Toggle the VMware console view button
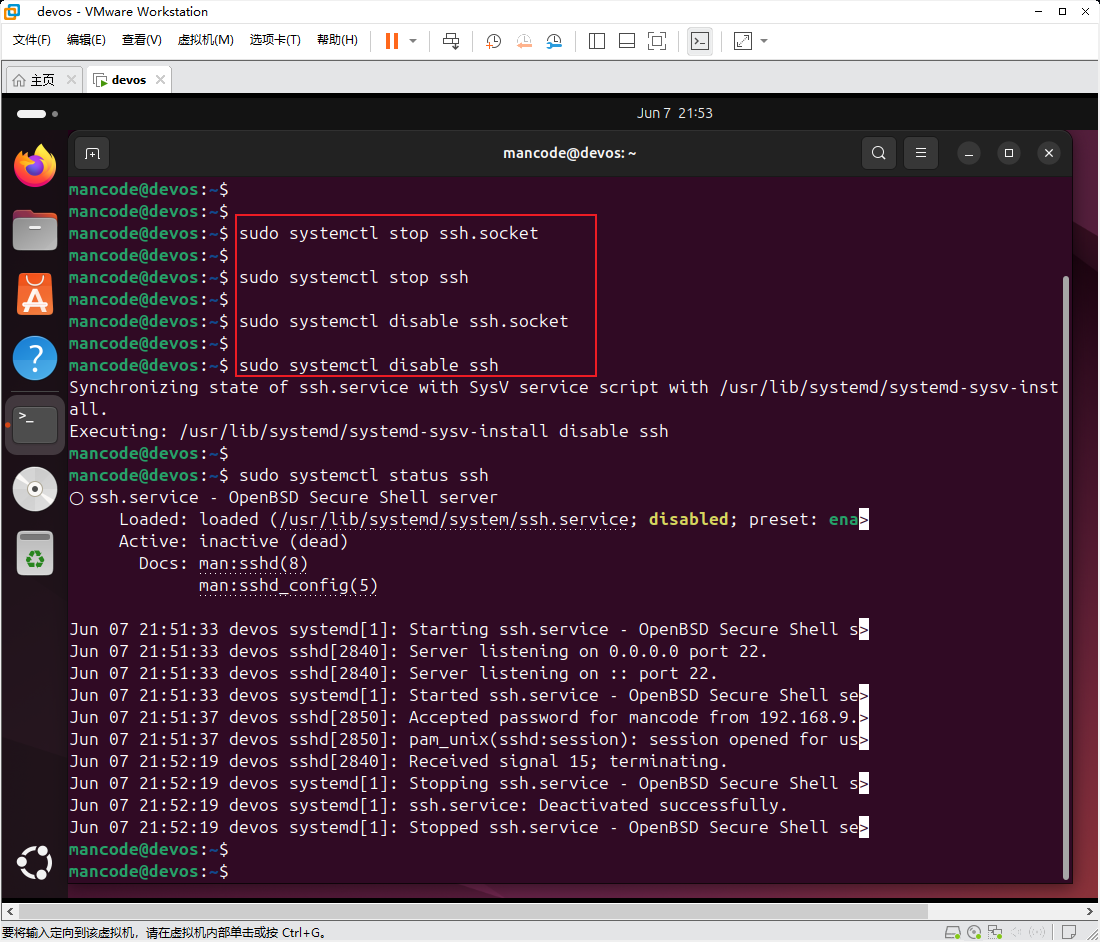 point(701,41)
